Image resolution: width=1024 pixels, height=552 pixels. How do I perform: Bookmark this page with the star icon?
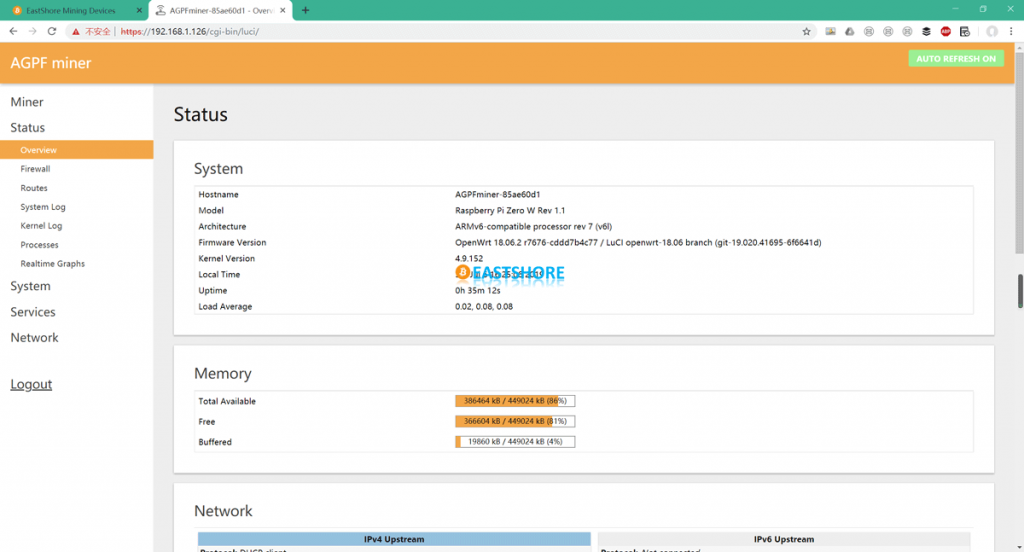point(806,31)
